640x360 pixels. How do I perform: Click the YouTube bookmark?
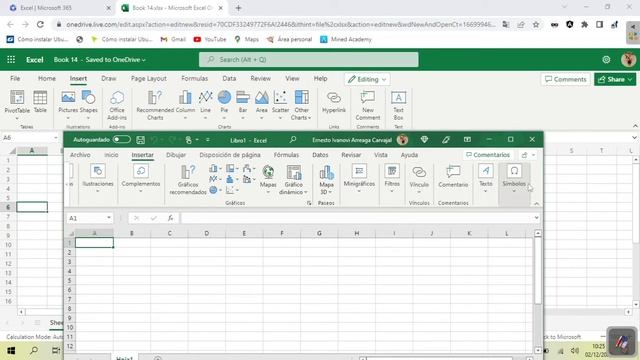coord(210,39)
